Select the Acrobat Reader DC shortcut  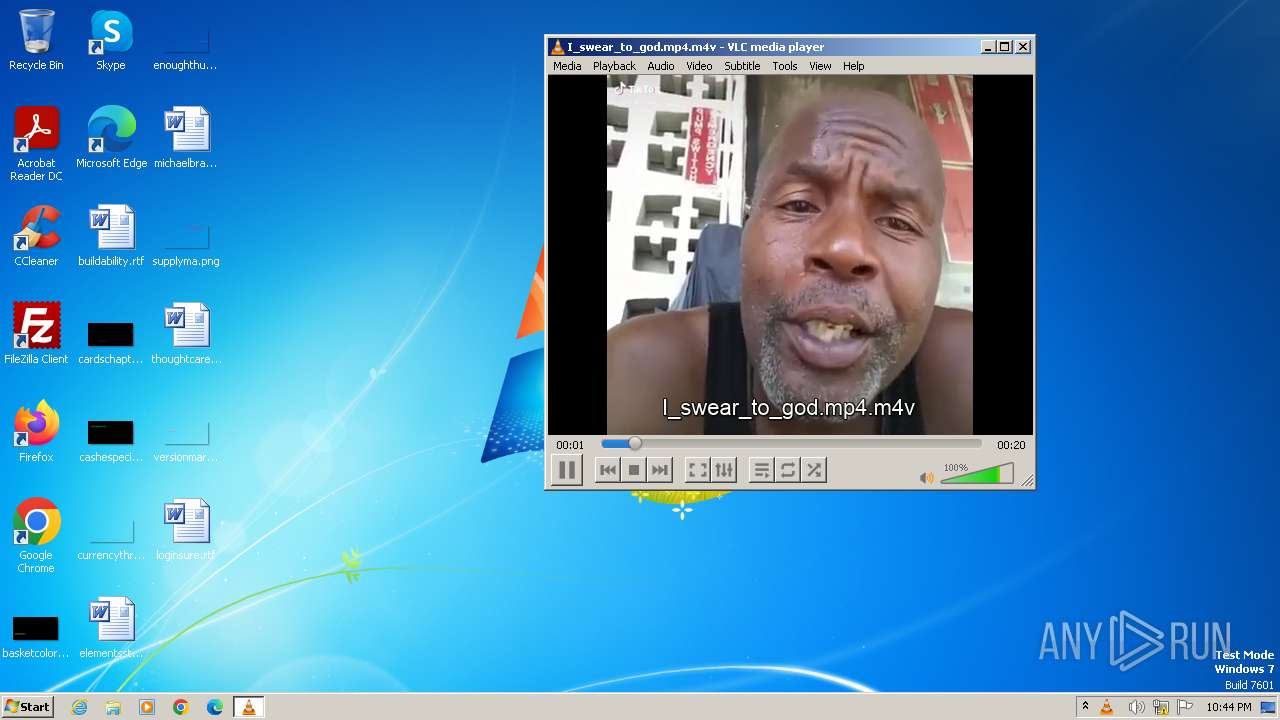pos(36,145)
